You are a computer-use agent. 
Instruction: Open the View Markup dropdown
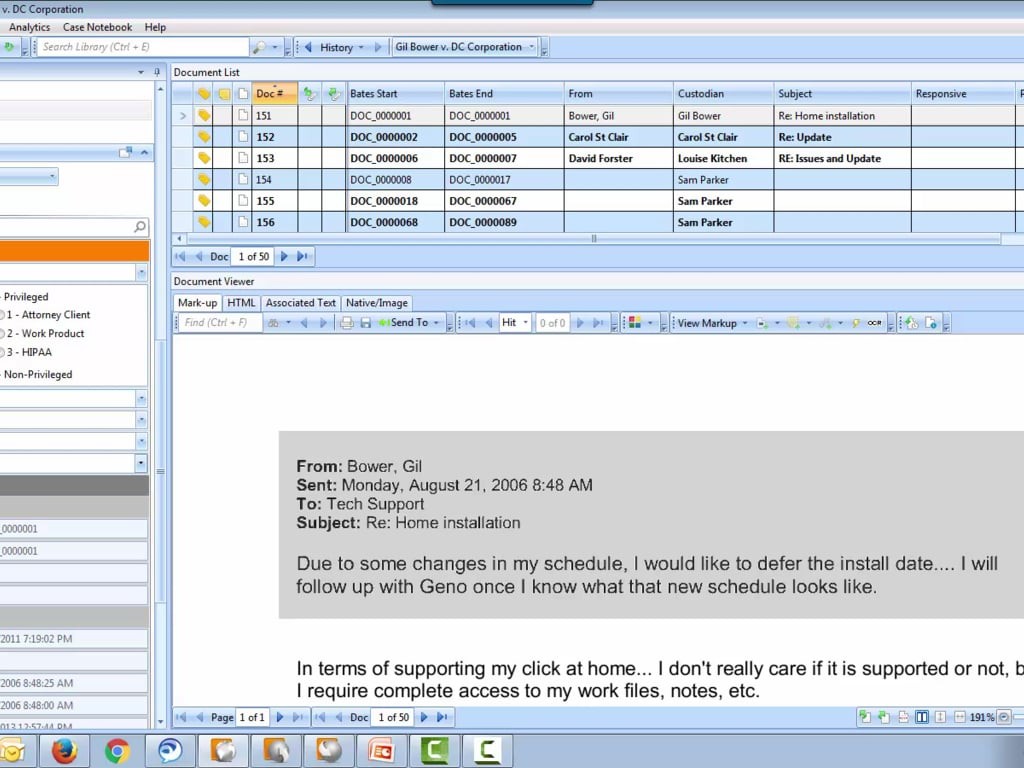[x=711, y=323]
